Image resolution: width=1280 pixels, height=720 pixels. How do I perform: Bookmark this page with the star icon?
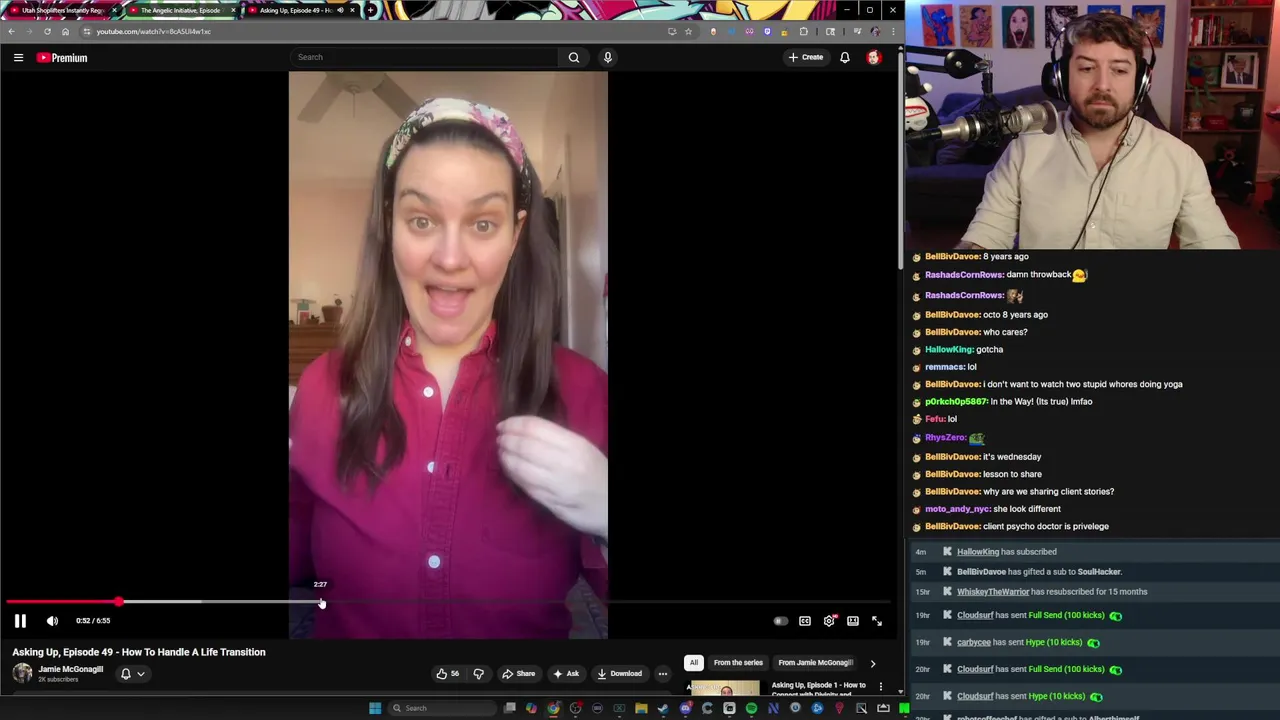688,31
